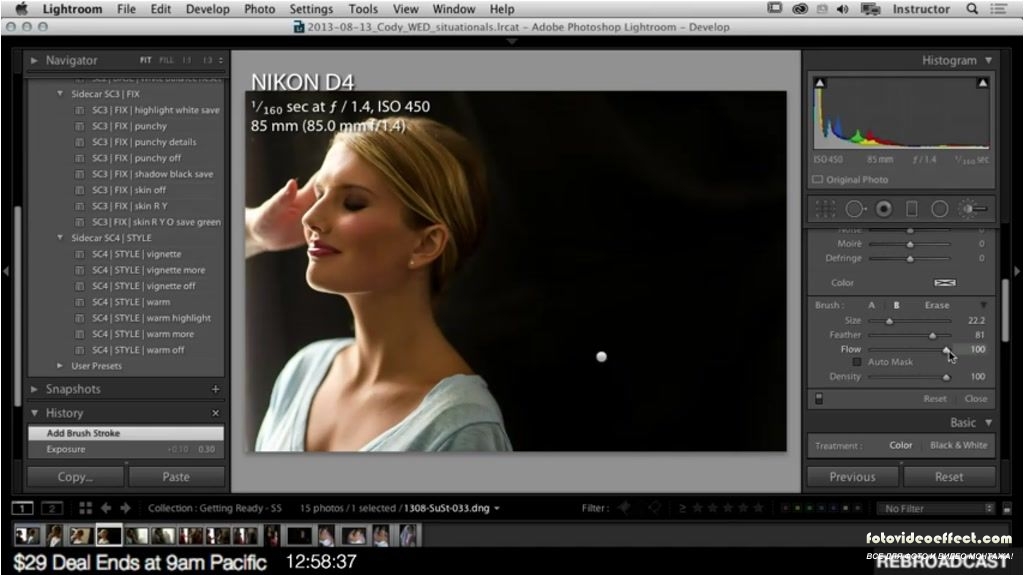Select the Radial Filter tool

click(x=940, y=209)
